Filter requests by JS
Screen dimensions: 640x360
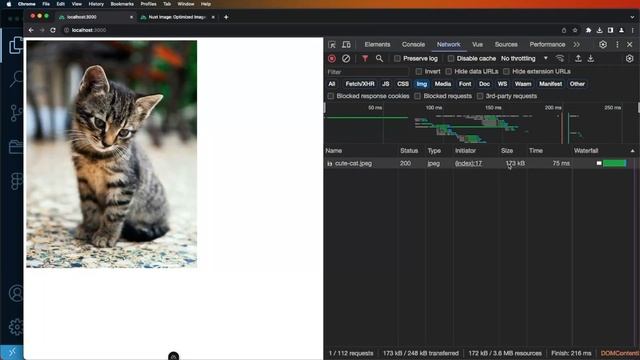(x=385, y=84)
